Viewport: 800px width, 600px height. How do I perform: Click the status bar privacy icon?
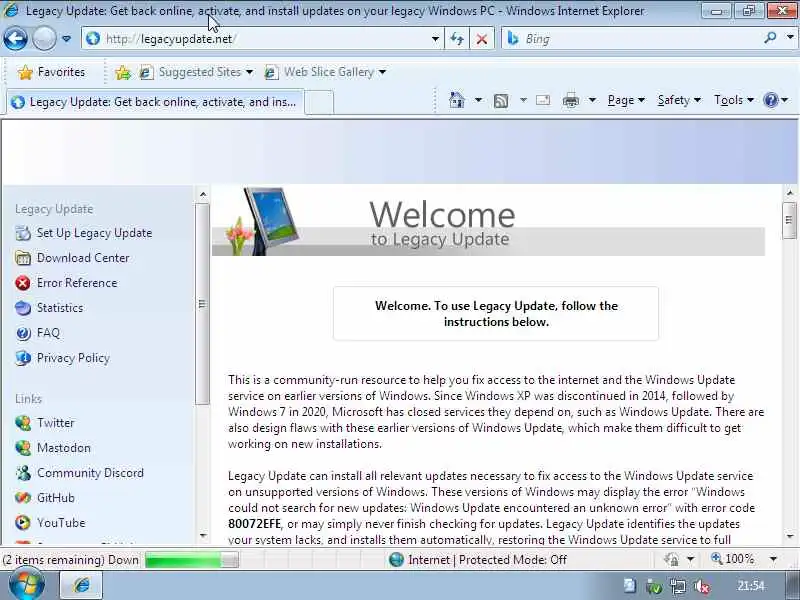click(x=671, y=560)
